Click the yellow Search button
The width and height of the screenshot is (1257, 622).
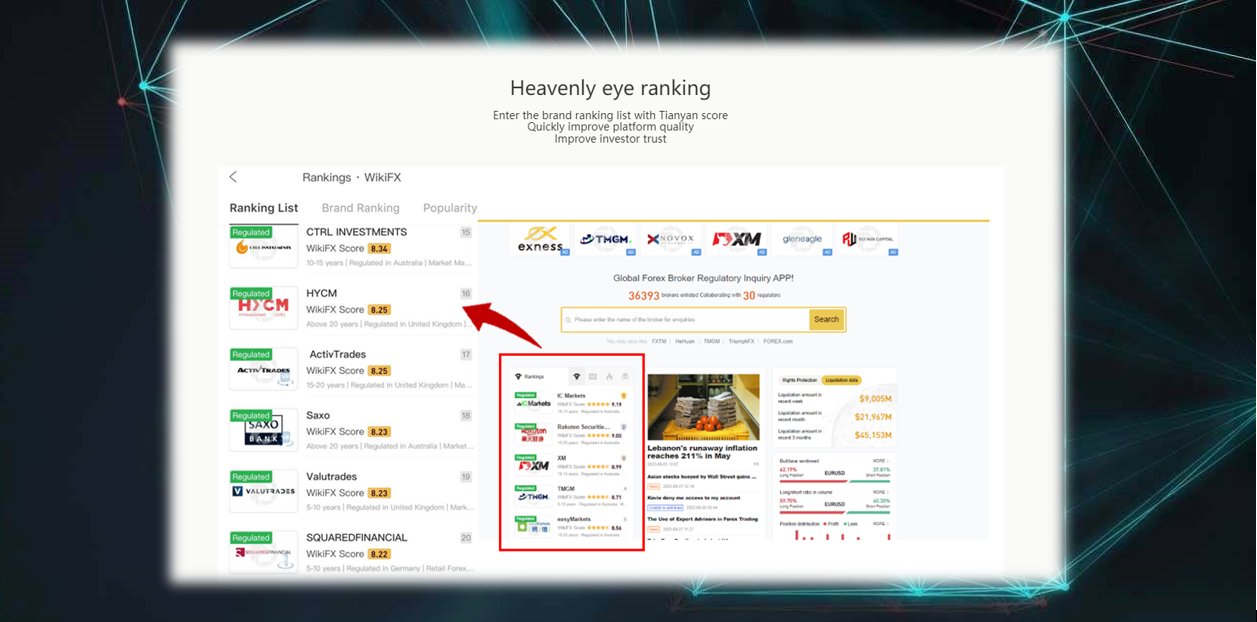[827, 320]
